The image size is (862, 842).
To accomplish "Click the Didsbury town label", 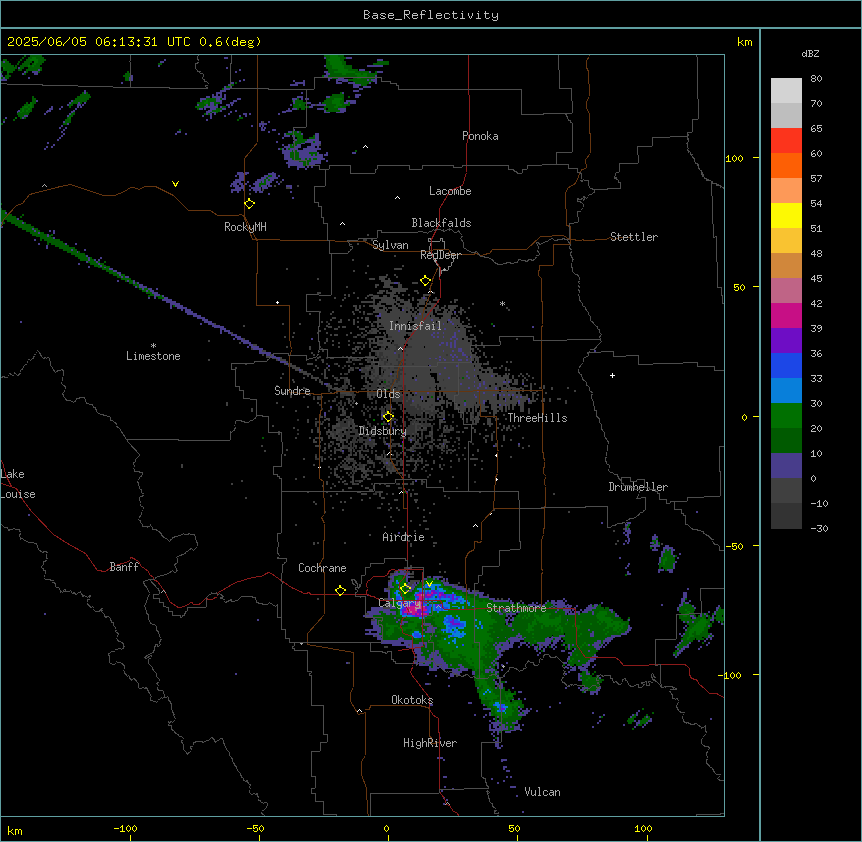I will (x=383, y=431).
